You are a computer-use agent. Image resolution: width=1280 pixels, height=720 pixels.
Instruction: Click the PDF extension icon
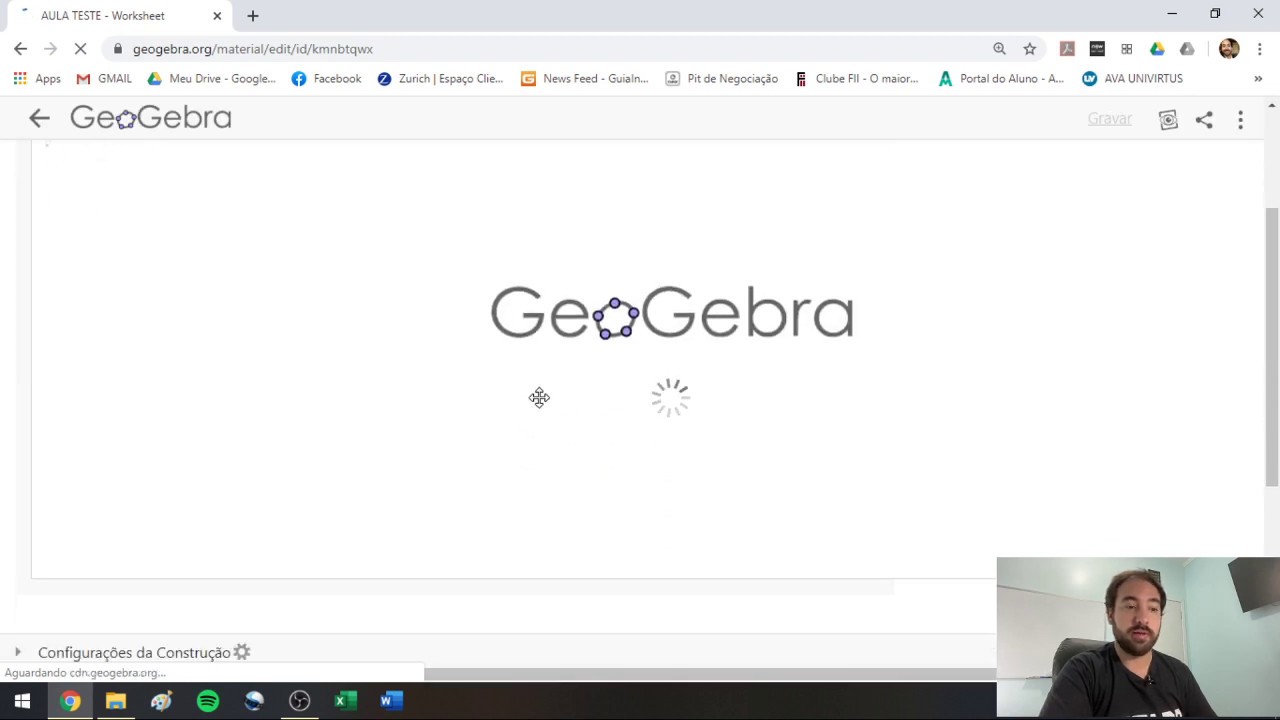tap(1067, 48)
